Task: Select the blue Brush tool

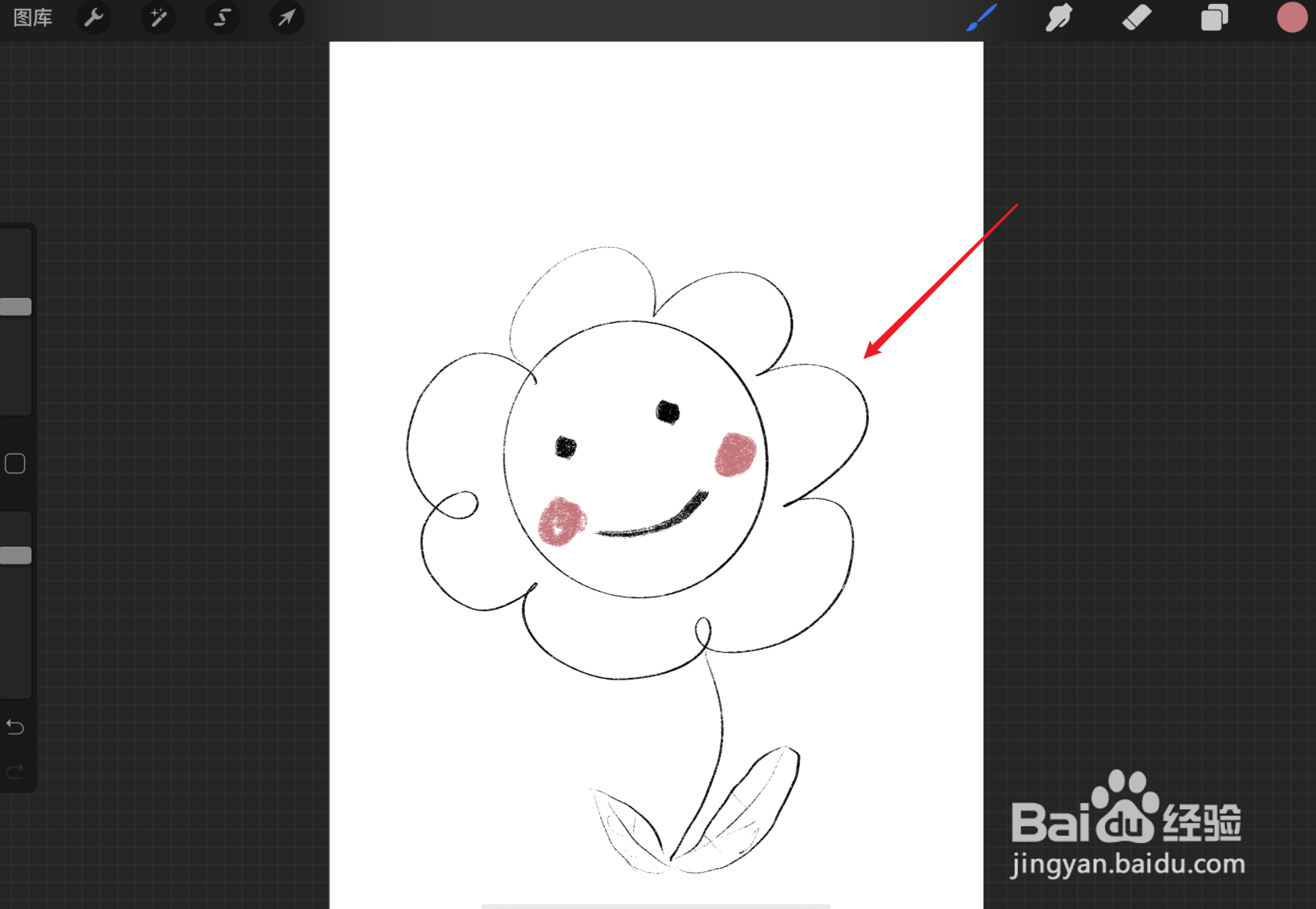Action: pyautogui.click(x=981, y=18)
